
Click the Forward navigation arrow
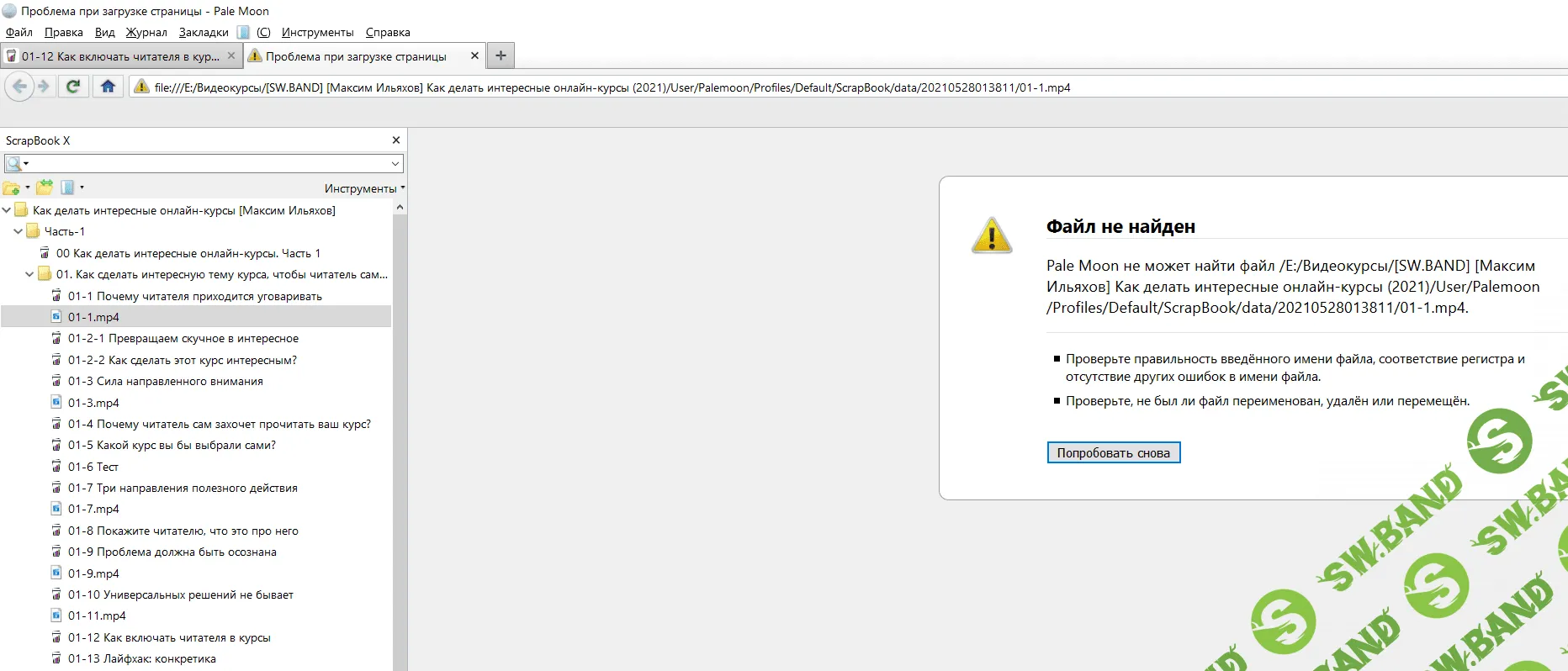pyautogui.click(x=44, y=87)
